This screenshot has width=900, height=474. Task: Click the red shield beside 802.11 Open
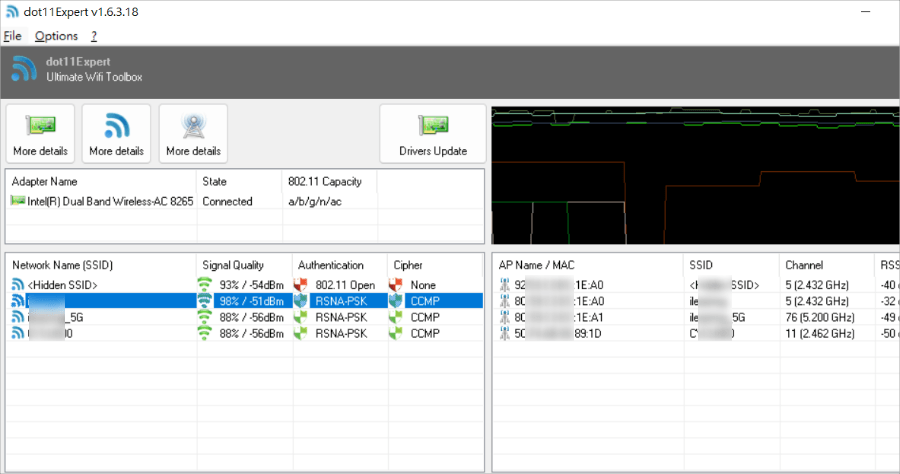point(300,285)
